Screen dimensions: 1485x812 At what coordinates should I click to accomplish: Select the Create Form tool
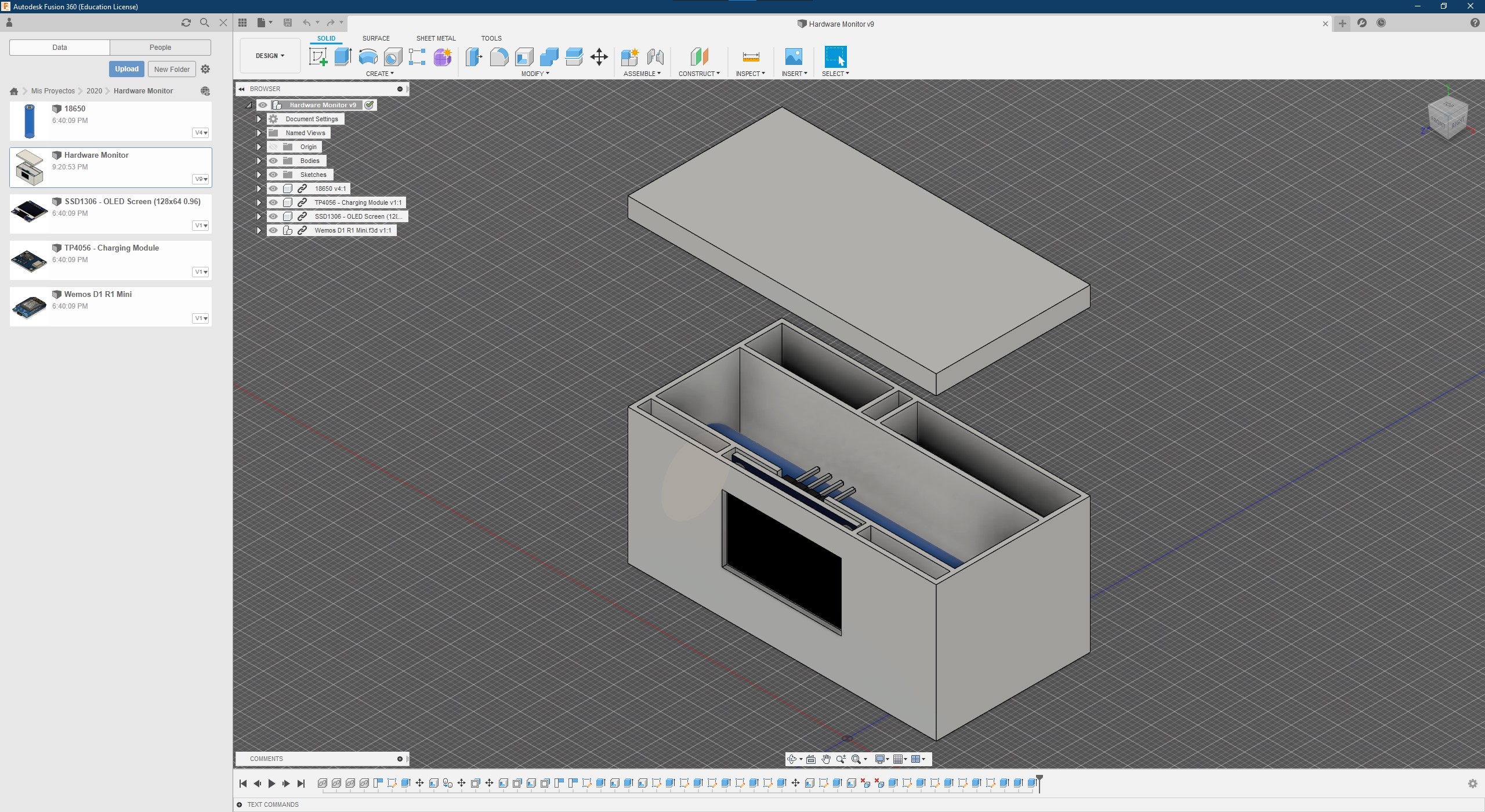(x=443, y=57)
